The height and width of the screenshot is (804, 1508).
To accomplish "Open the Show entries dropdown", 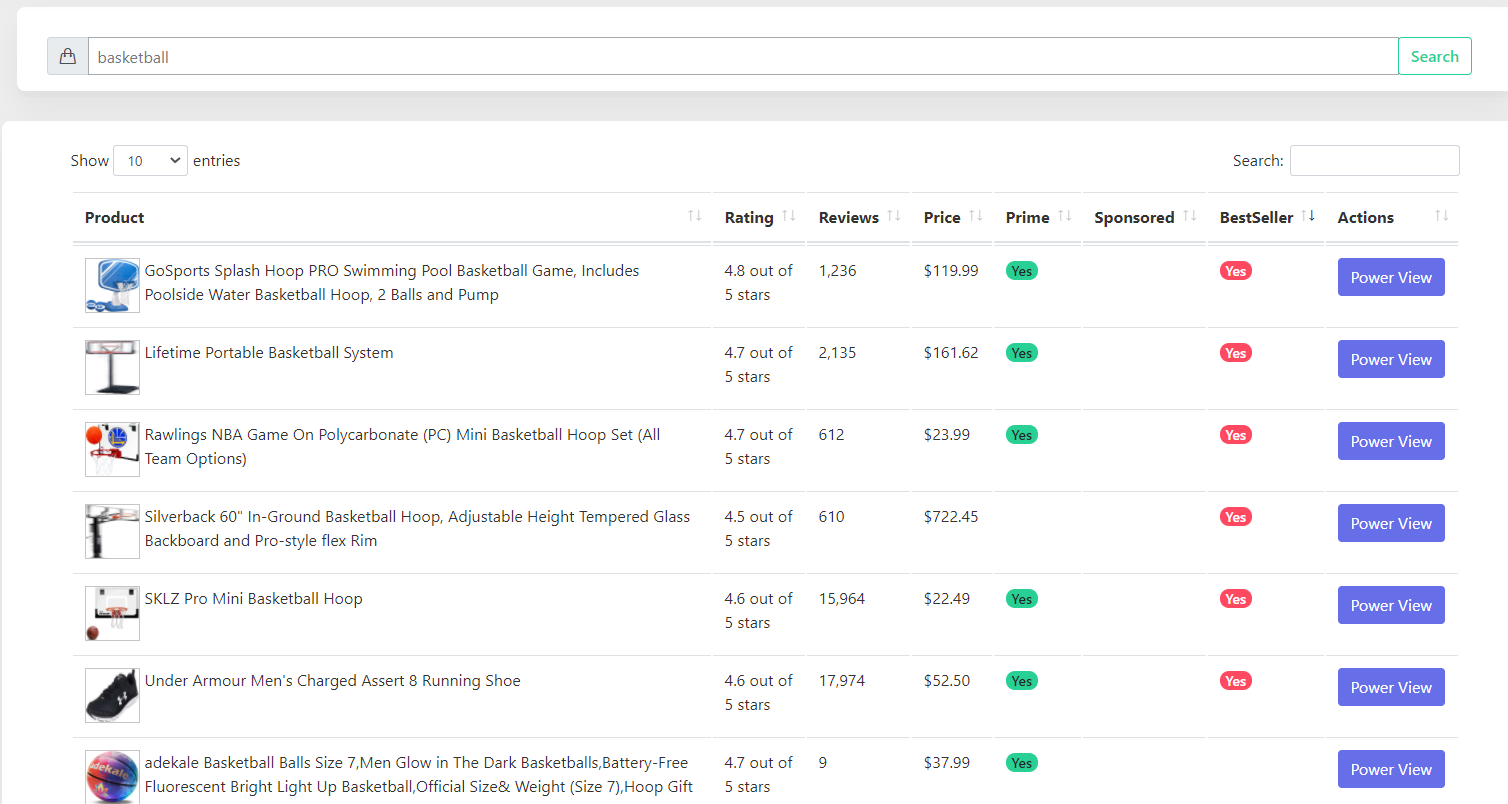I will (x=150, y=161).
